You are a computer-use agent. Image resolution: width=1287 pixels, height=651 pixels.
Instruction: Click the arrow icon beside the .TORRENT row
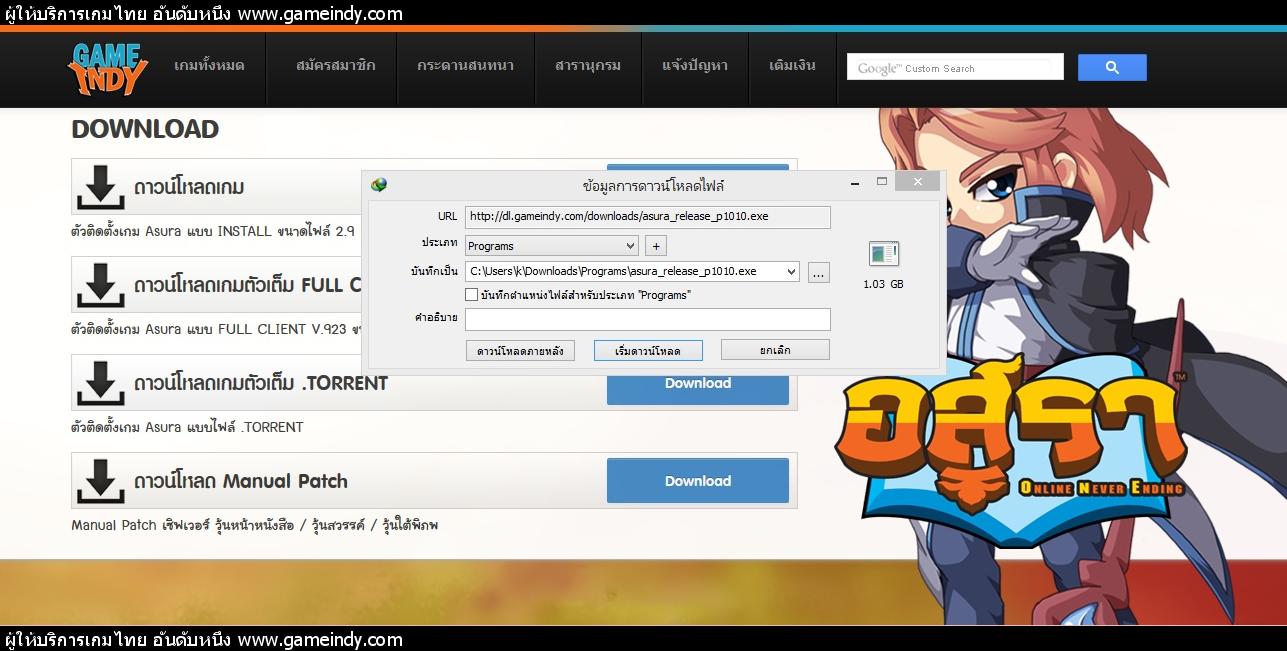pyautogui.click(x=100, y=382)
